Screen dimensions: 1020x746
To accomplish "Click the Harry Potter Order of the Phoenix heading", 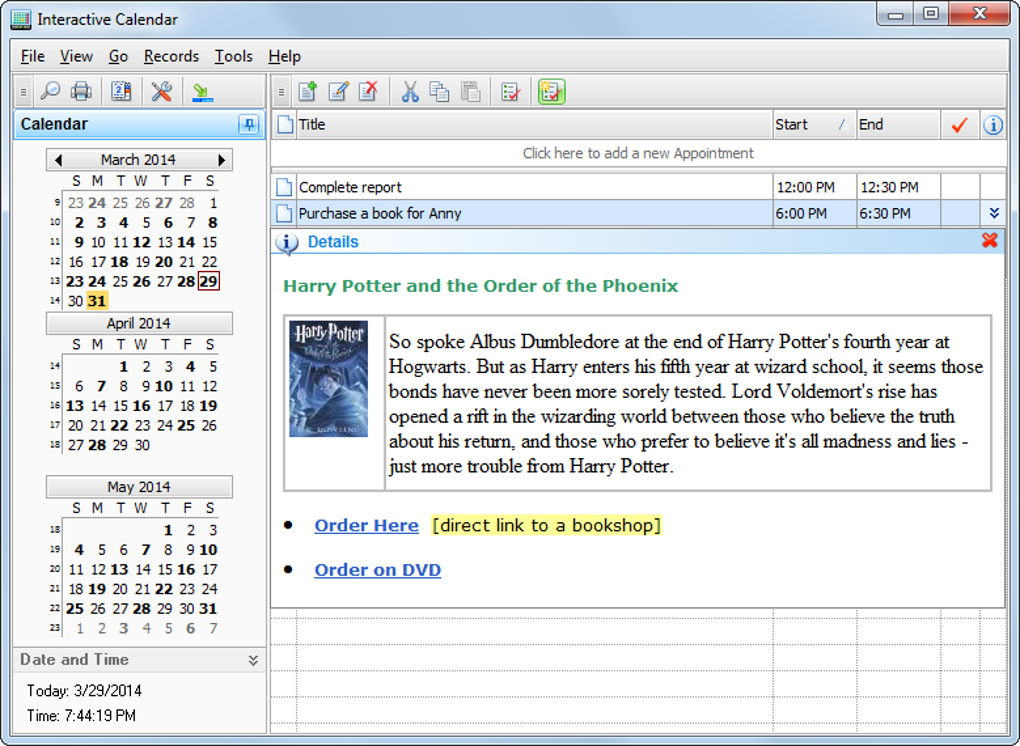I will point(481,286).
